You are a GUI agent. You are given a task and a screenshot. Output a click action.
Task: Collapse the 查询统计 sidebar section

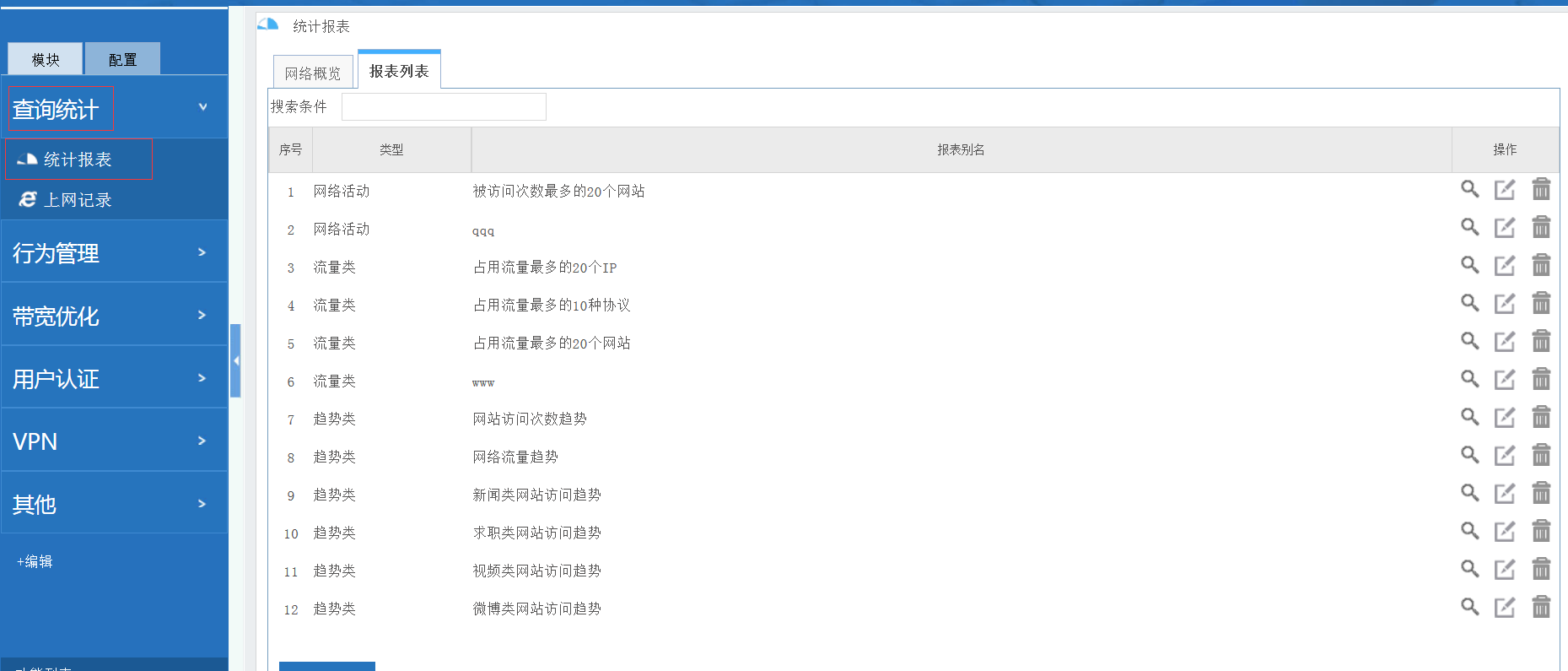click(x=202, y=107)
